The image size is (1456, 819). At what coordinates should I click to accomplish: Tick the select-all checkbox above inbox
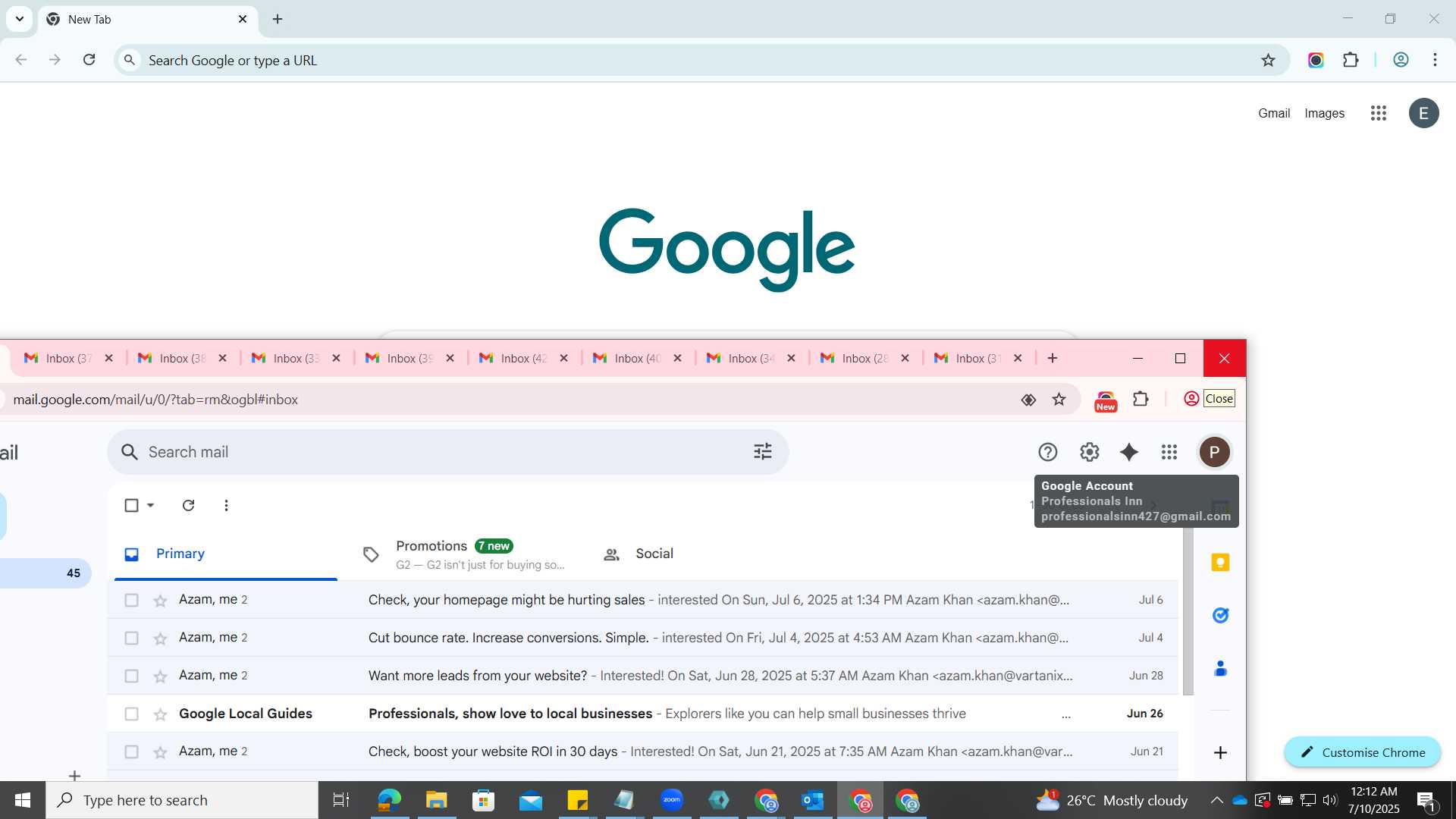point(131,505)
